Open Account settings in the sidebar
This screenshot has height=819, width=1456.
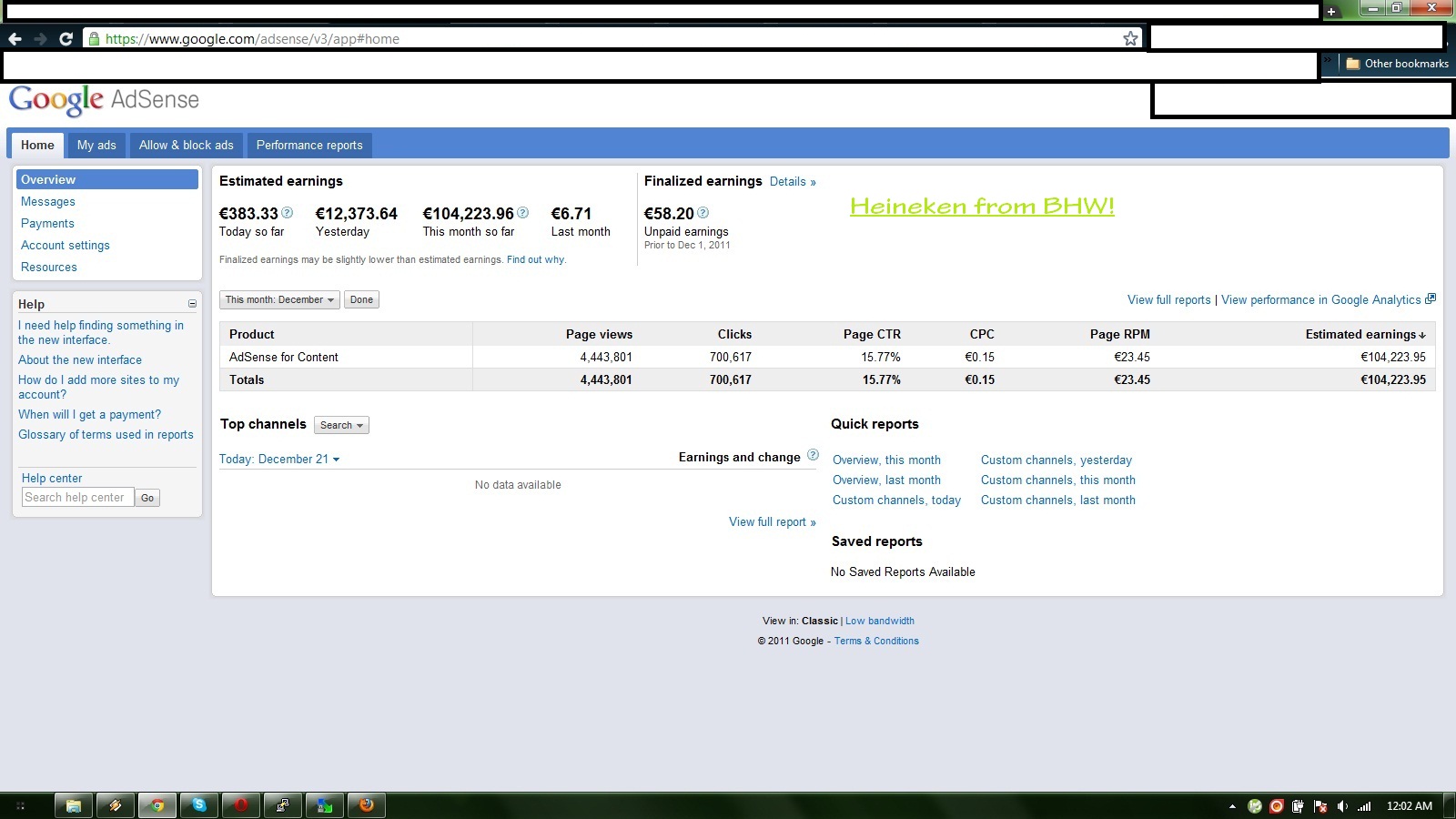click(x=66, y=246)
